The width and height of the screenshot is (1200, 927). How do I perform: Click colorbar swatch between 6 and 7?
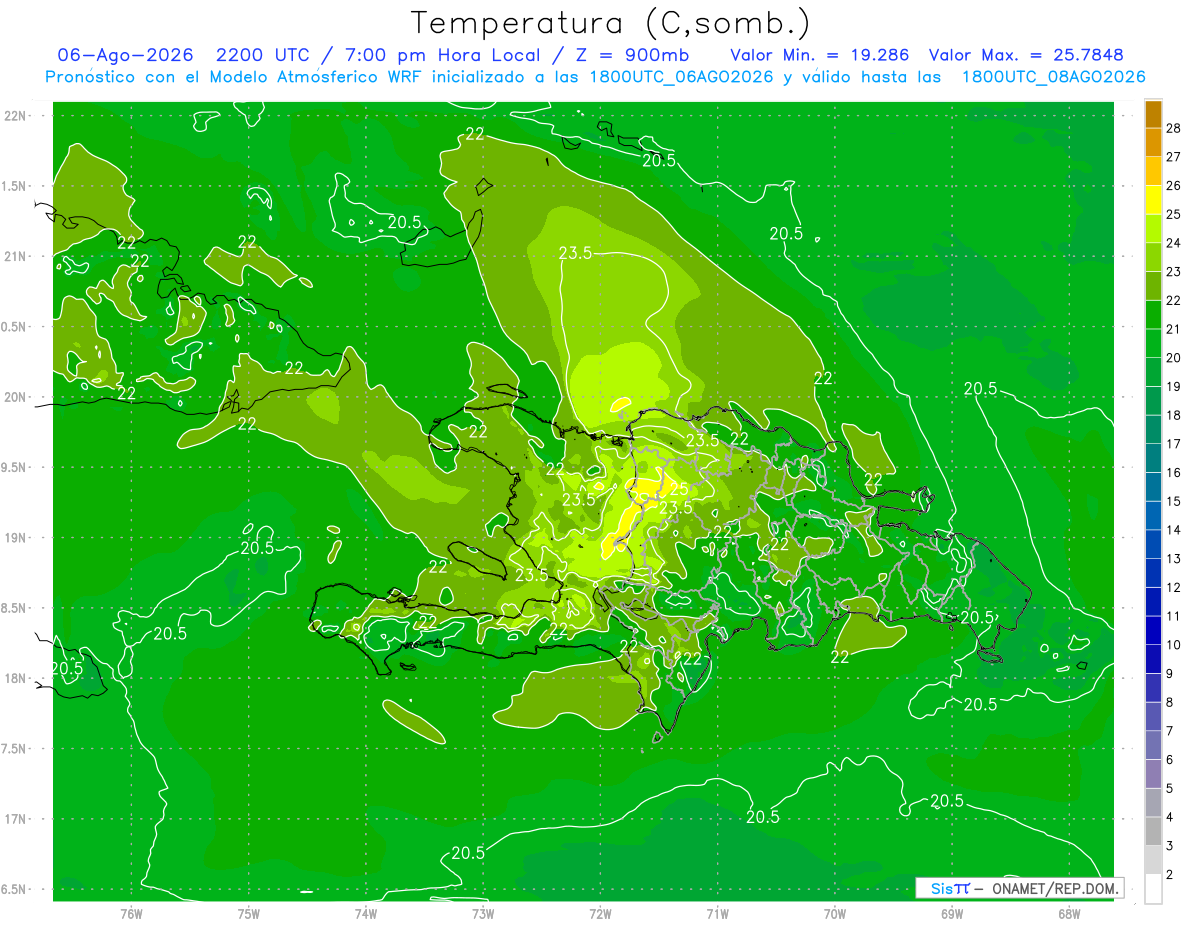[x=1153, y=745]
